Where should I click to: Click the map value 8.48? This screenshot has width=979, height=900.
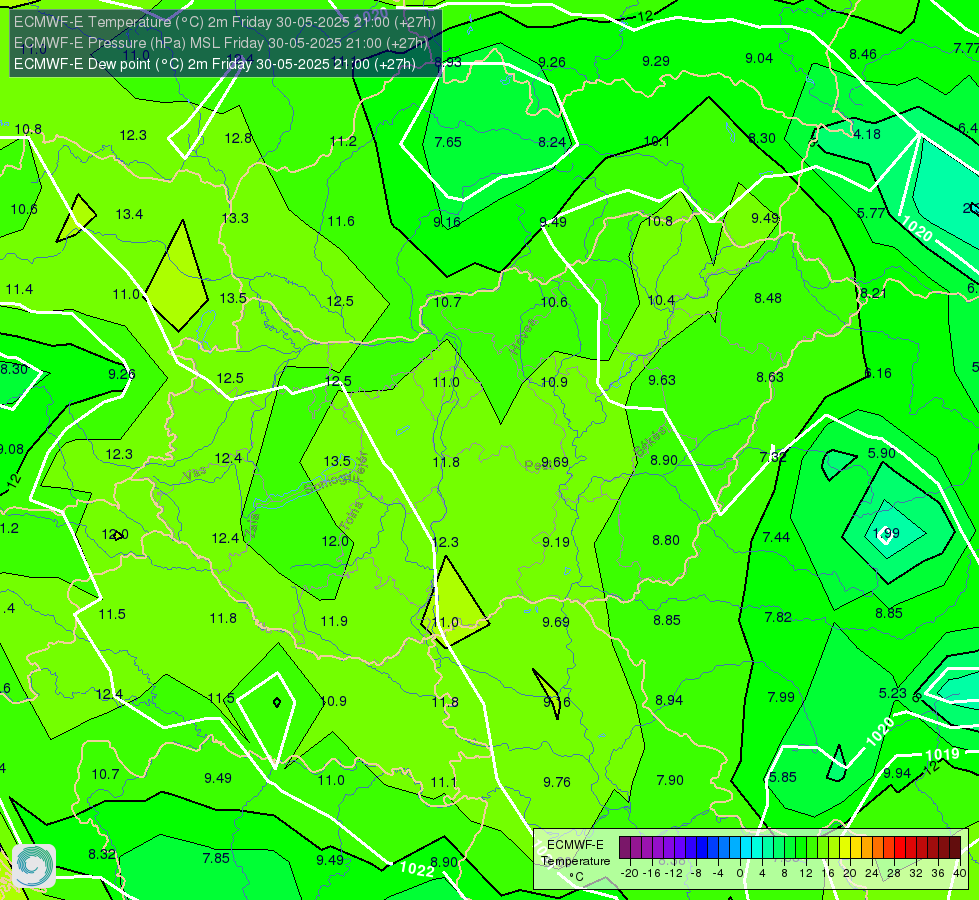point(768,299)
